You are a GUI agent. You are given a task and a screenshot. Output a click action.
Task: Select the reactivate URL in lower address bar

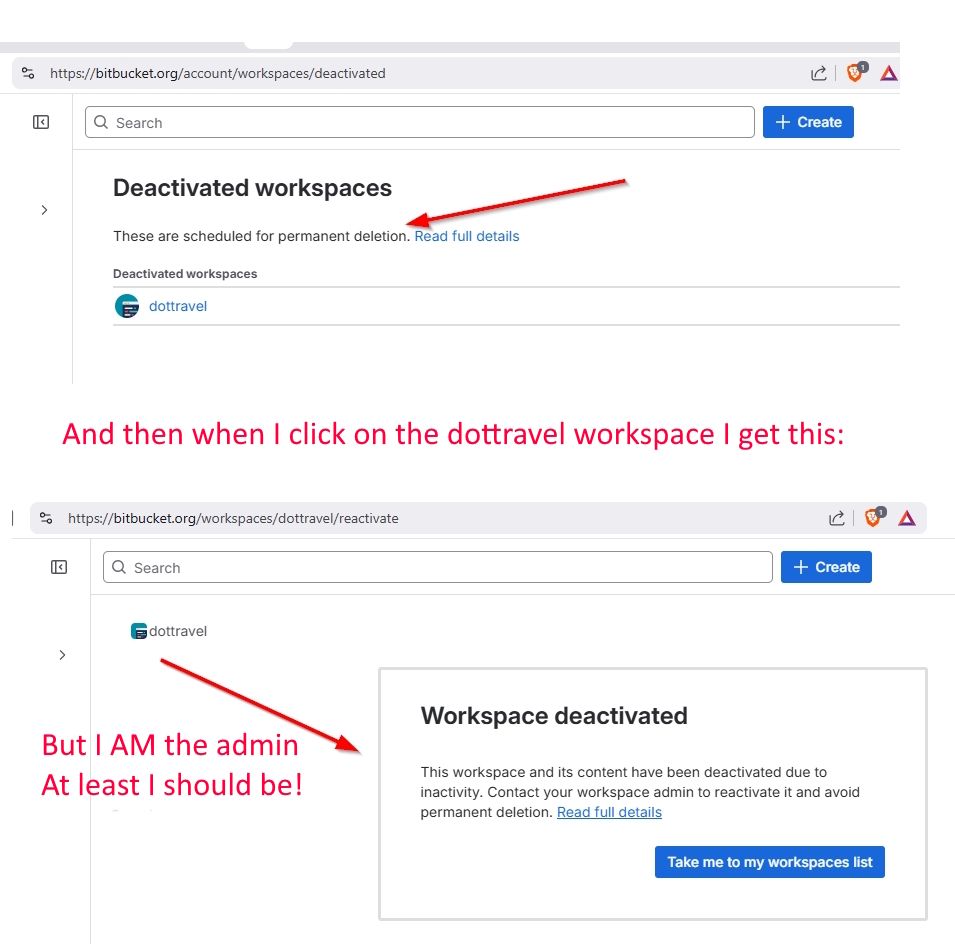point(234,518)
